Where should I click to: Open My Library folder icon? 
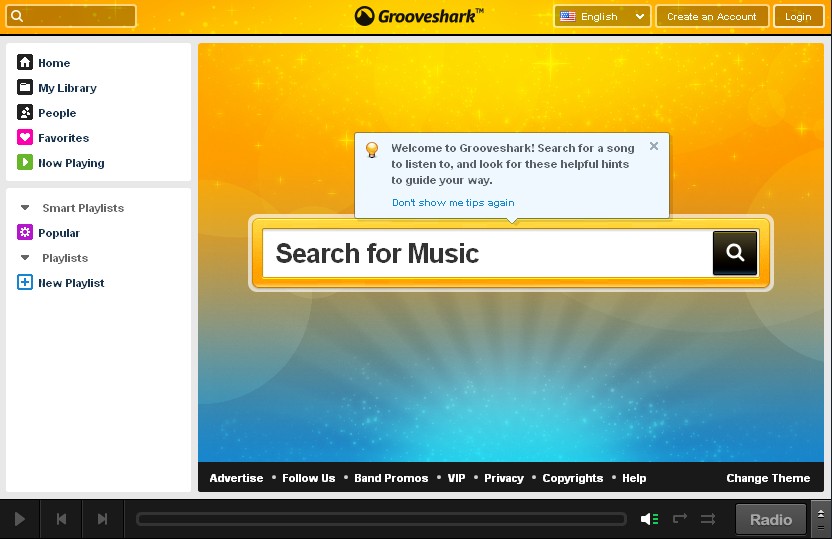tap(25, 88)
